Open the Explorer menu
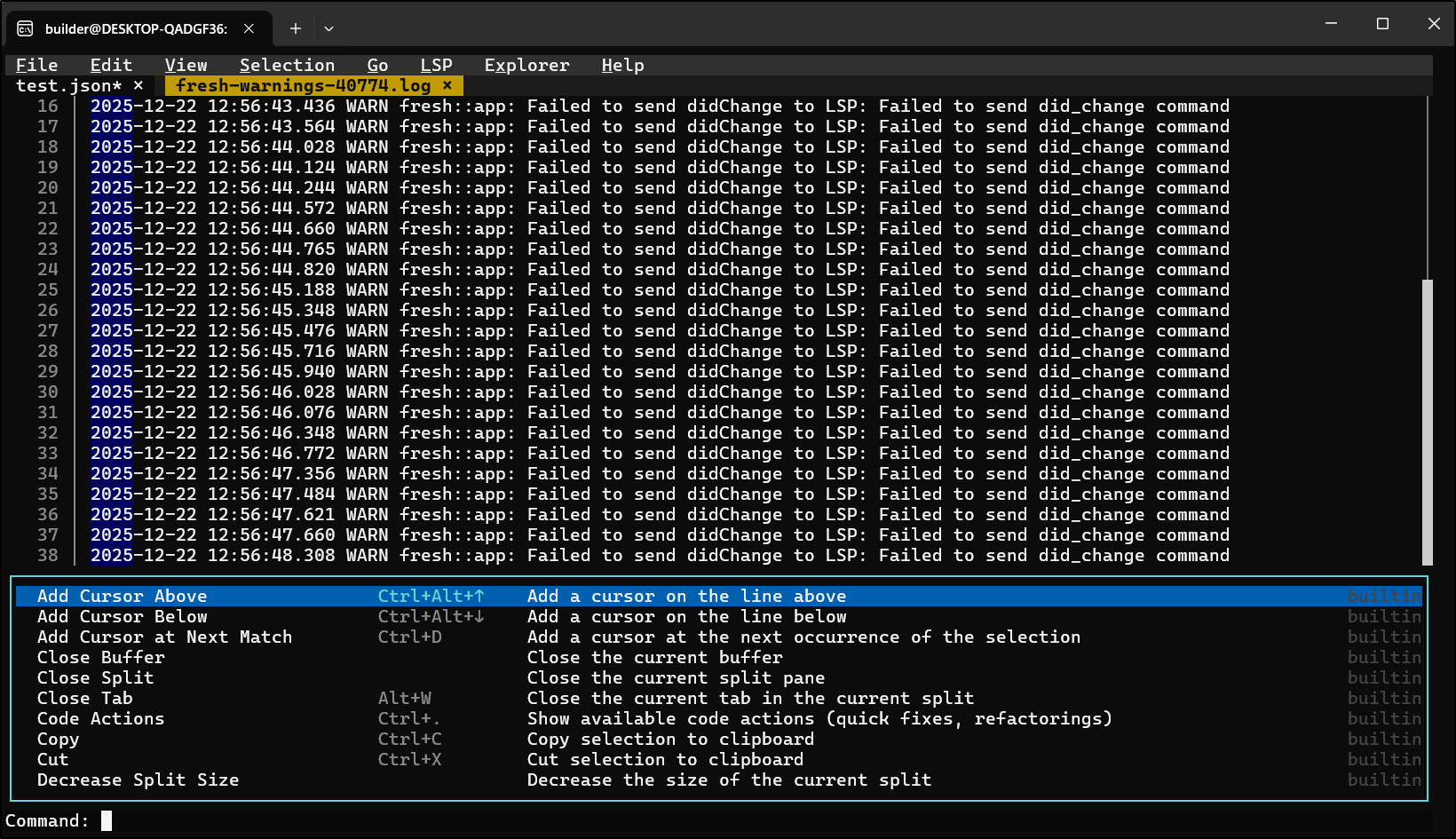This screenshot has height=839, width=1456. tap(526, 65)
